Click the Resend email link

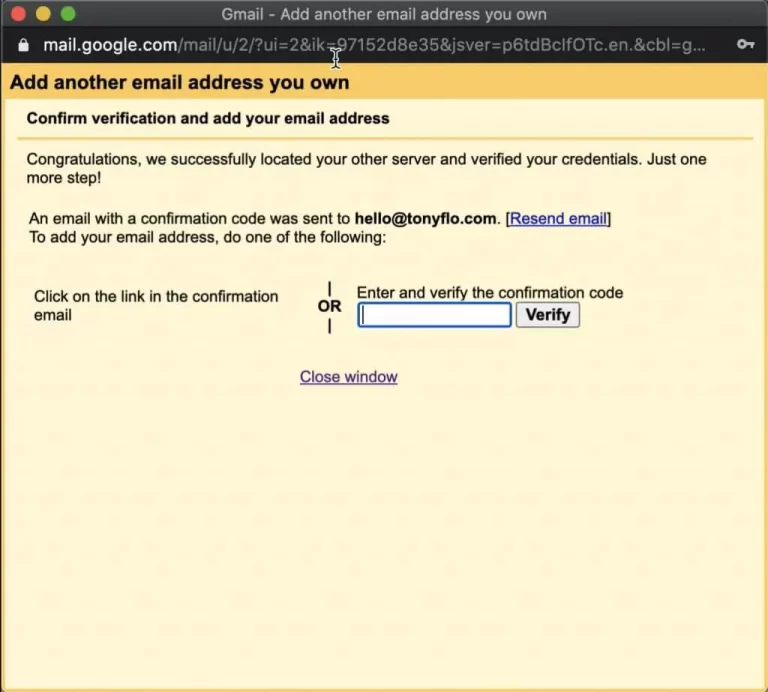click(x=558, y=219)
